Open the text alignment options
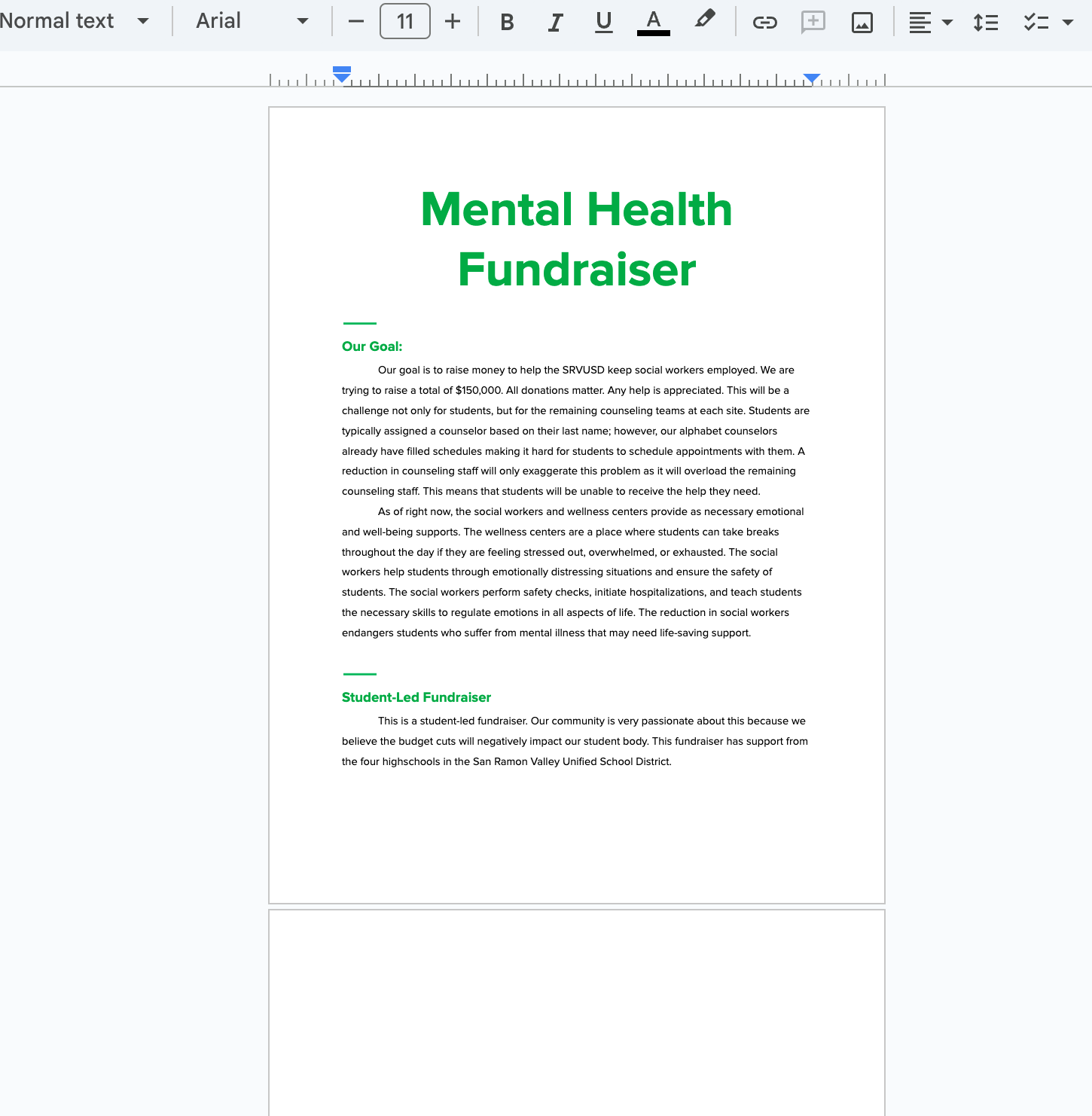Image resolution: width=1092 pixels, height=1116 pixels. (x=930, y=22)
